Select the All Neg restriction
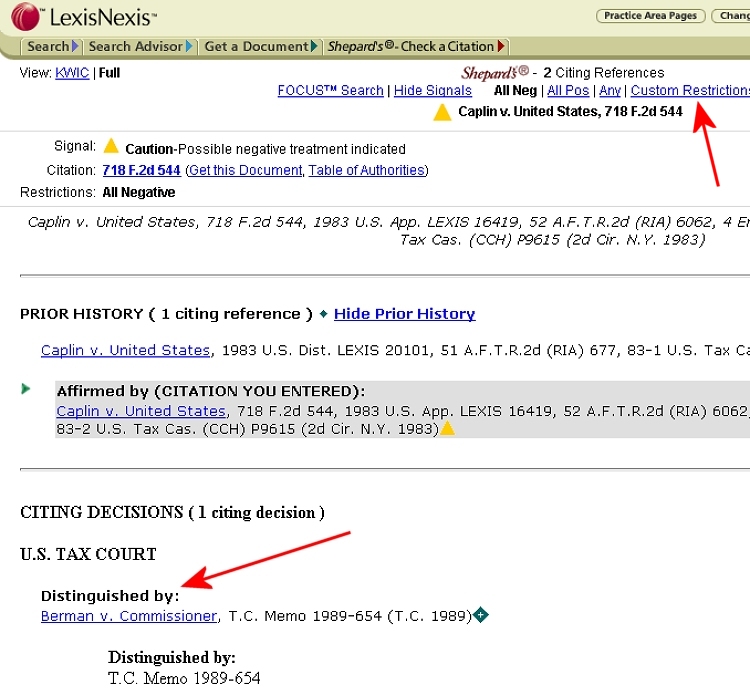 (x=515, y=90)
